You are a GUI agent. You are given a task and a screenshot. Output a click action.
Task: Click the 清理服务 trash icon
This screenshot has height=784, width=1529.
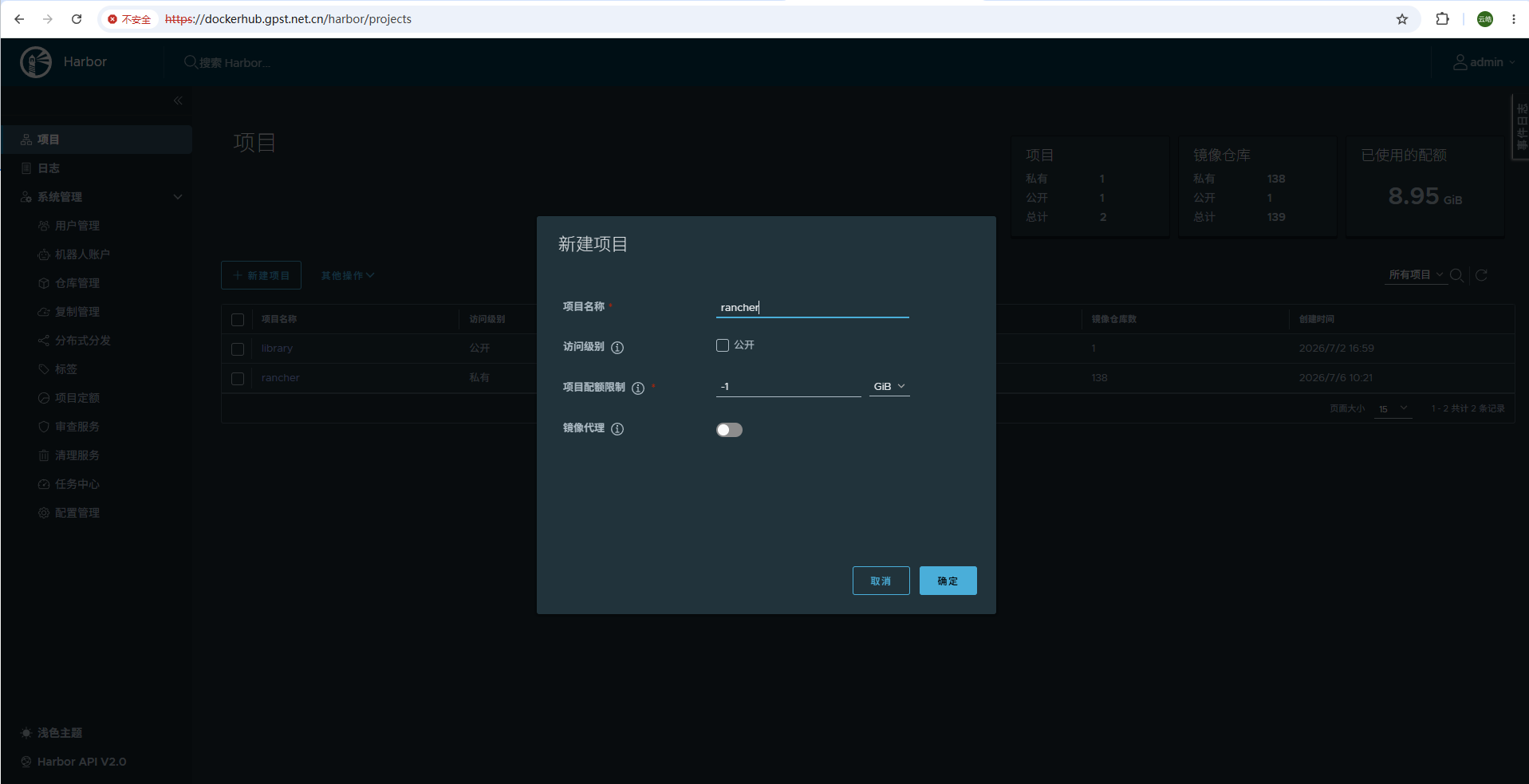(x=44, y=455)
